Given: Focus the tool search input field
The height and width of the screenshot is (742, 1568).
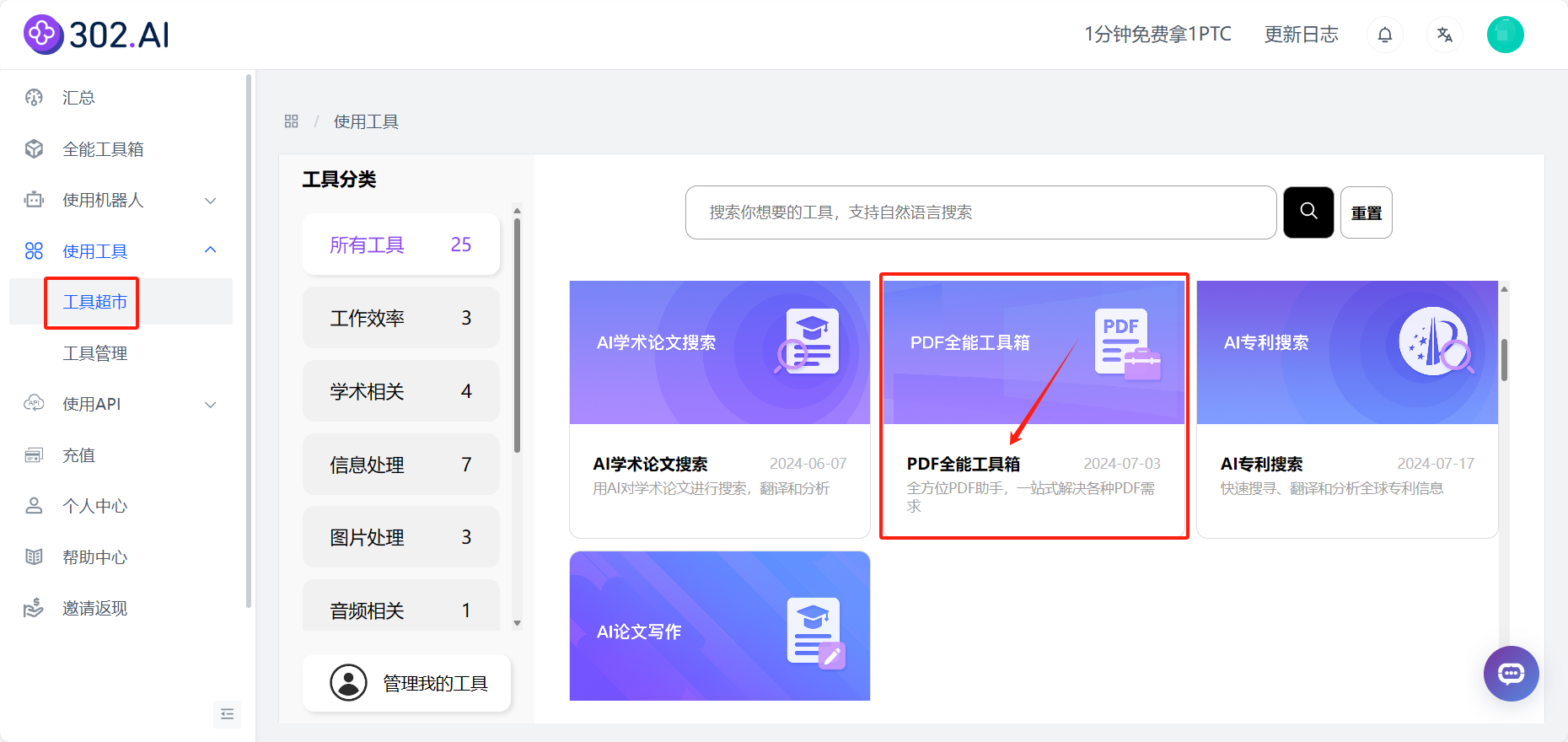Looking at the screenshot, I should (x=980, y=212).
